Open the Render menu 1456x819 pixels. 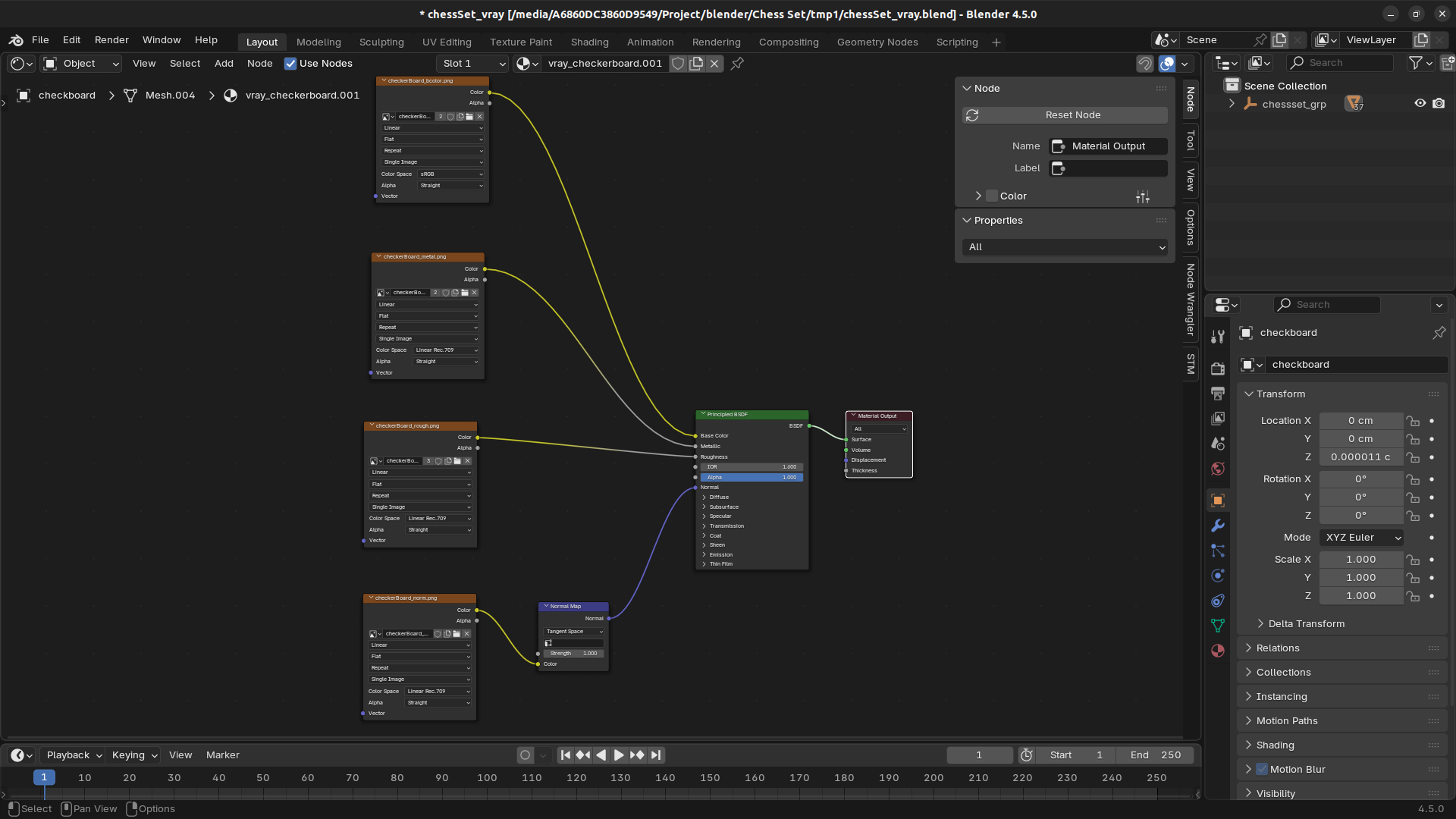(111, 40)
